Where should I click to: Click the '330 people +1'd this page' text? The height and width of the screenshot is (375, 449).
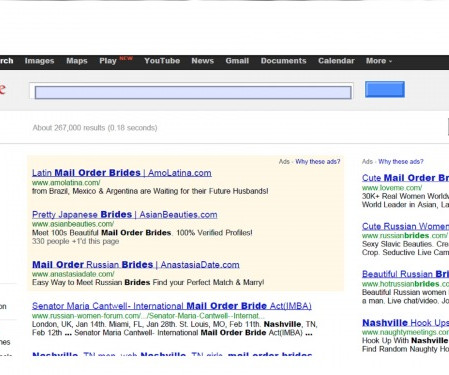coord(75,241)
